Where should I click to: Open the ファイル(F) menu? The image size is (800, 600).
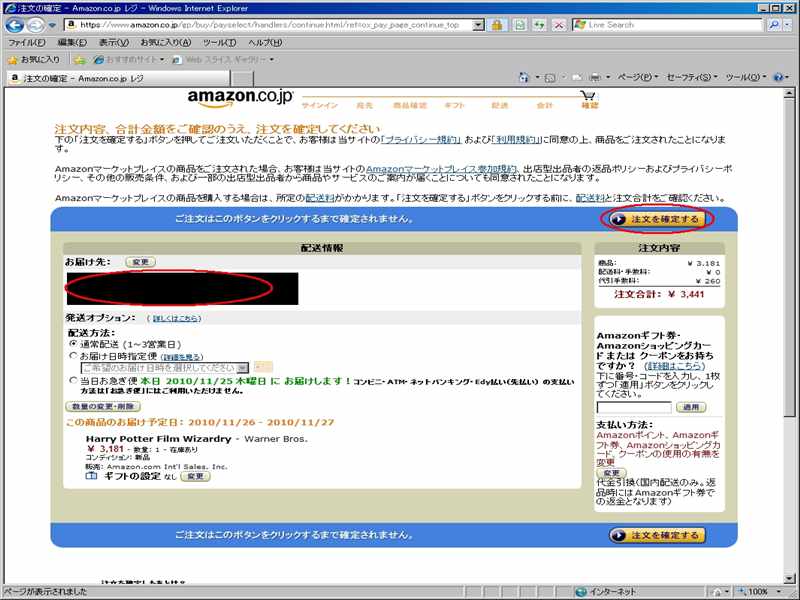tap(27, 43)
